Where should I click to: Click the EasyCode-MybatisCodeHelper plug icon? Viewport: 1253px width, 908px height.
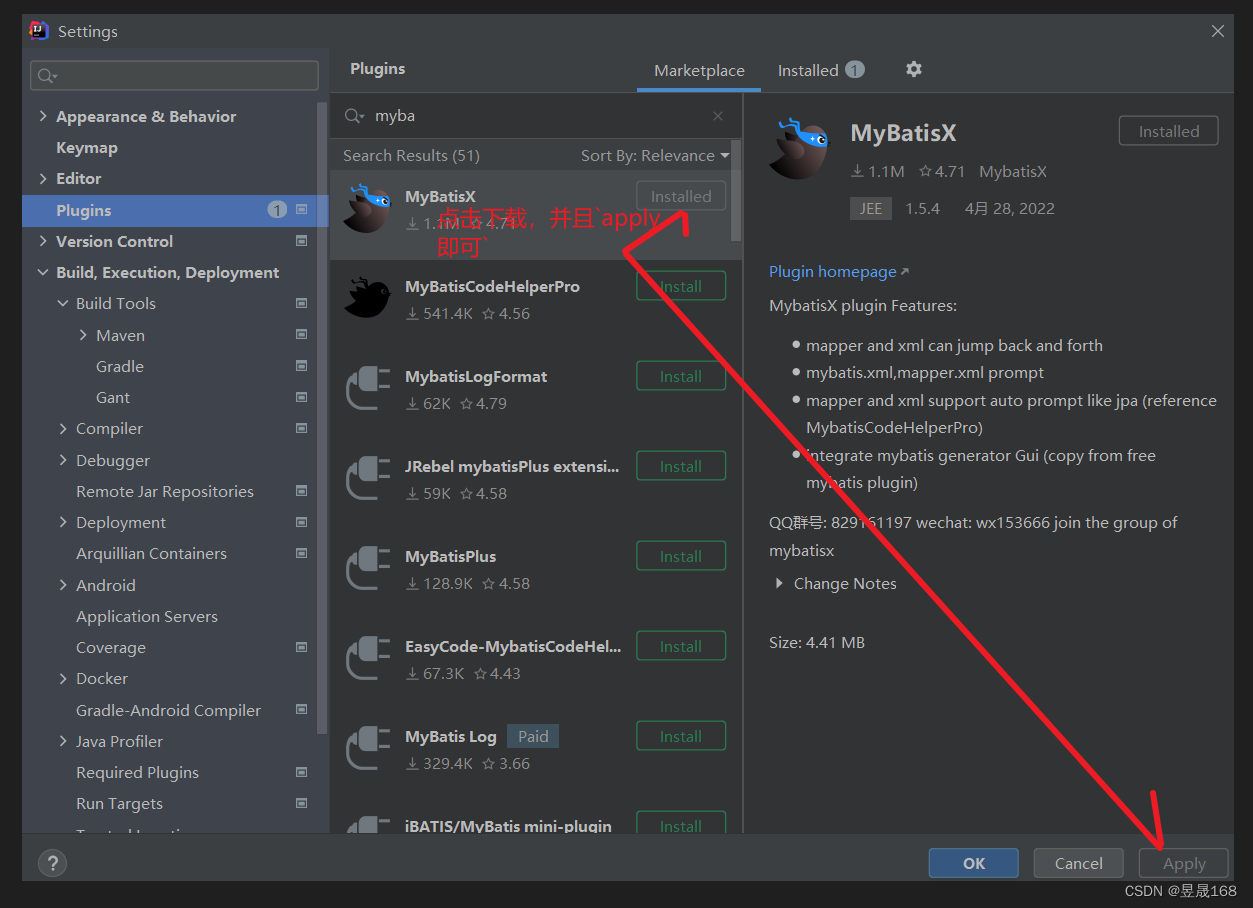[367, 657]
